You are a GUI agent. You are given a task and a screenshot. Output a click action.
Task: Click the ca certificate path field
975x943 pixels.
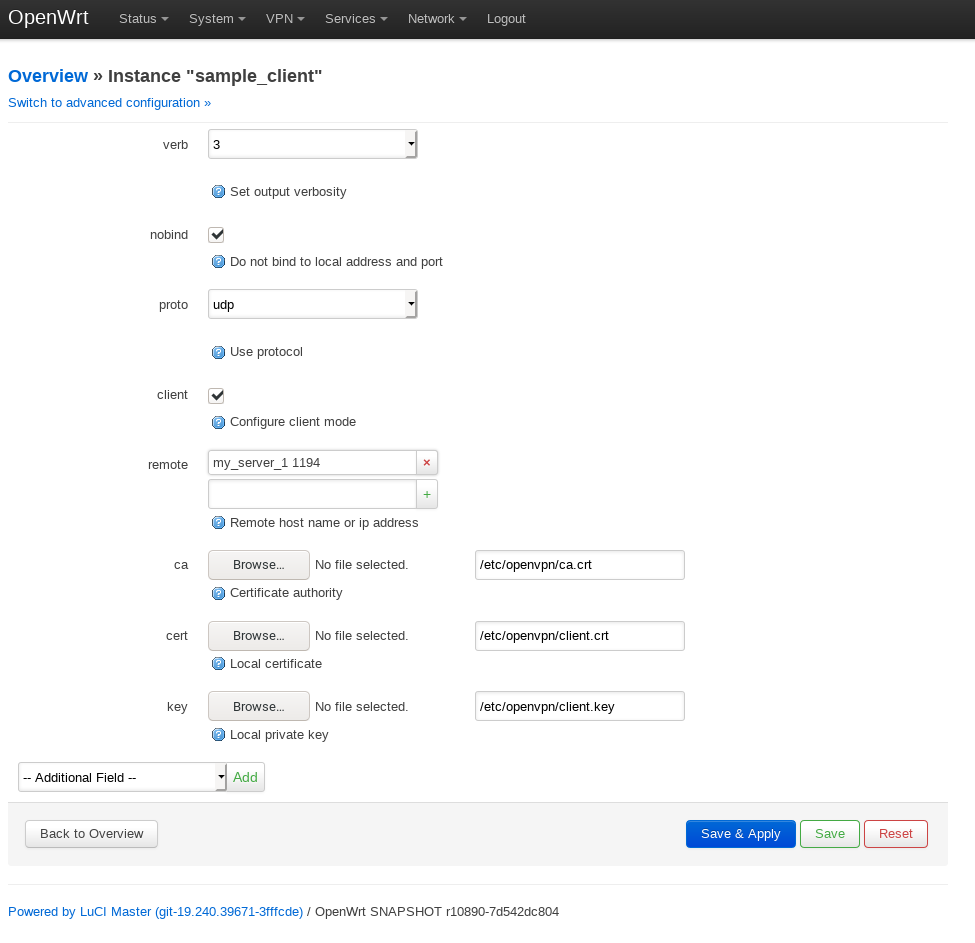tap(580, 565)
